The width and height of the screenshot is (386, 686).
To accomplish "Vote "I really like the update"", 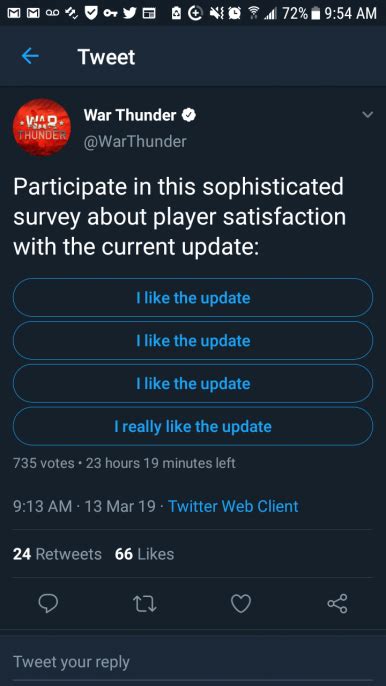I will (x=193, y=426).
